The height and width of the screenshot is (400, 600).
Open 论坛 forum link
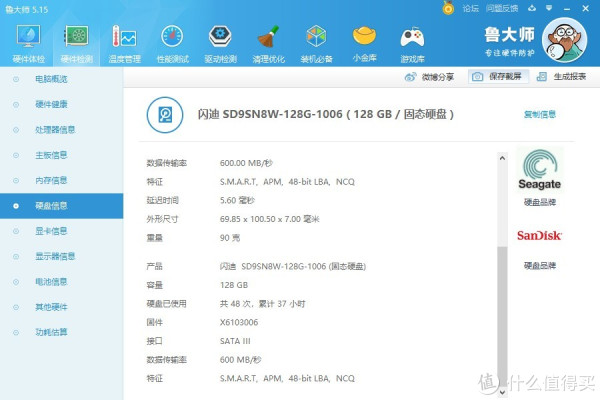(470, 8)
